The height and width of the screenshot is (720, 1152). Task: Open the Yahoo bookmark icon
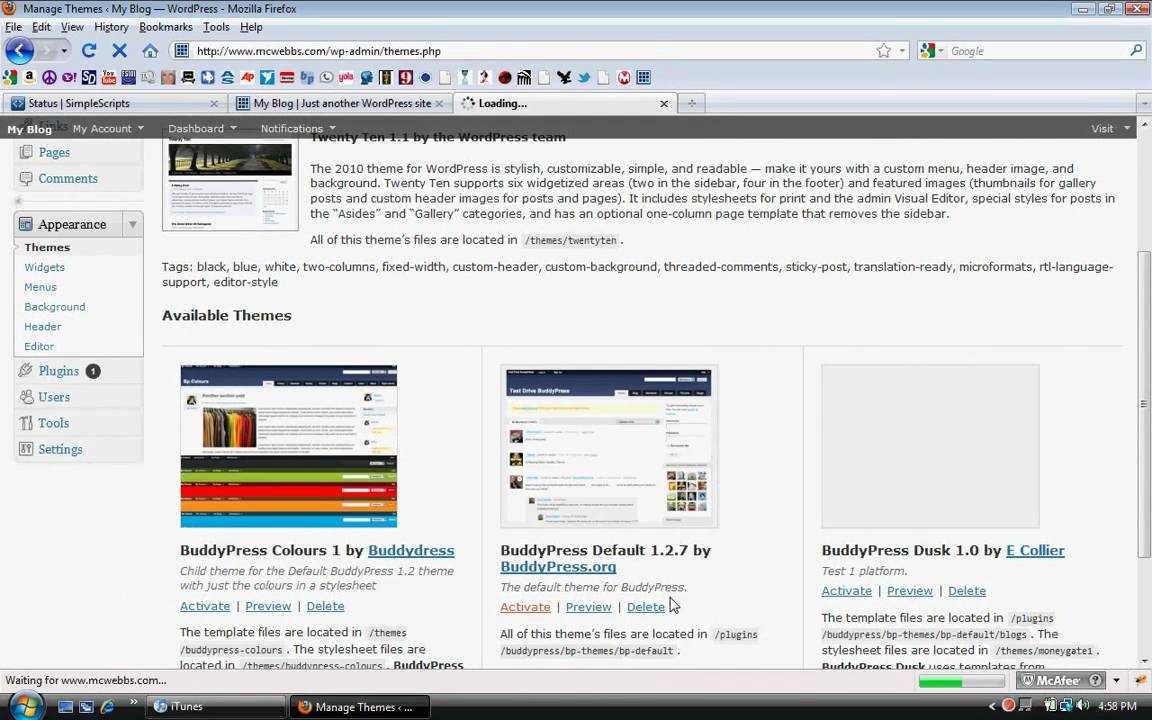[x=69, y=77]
